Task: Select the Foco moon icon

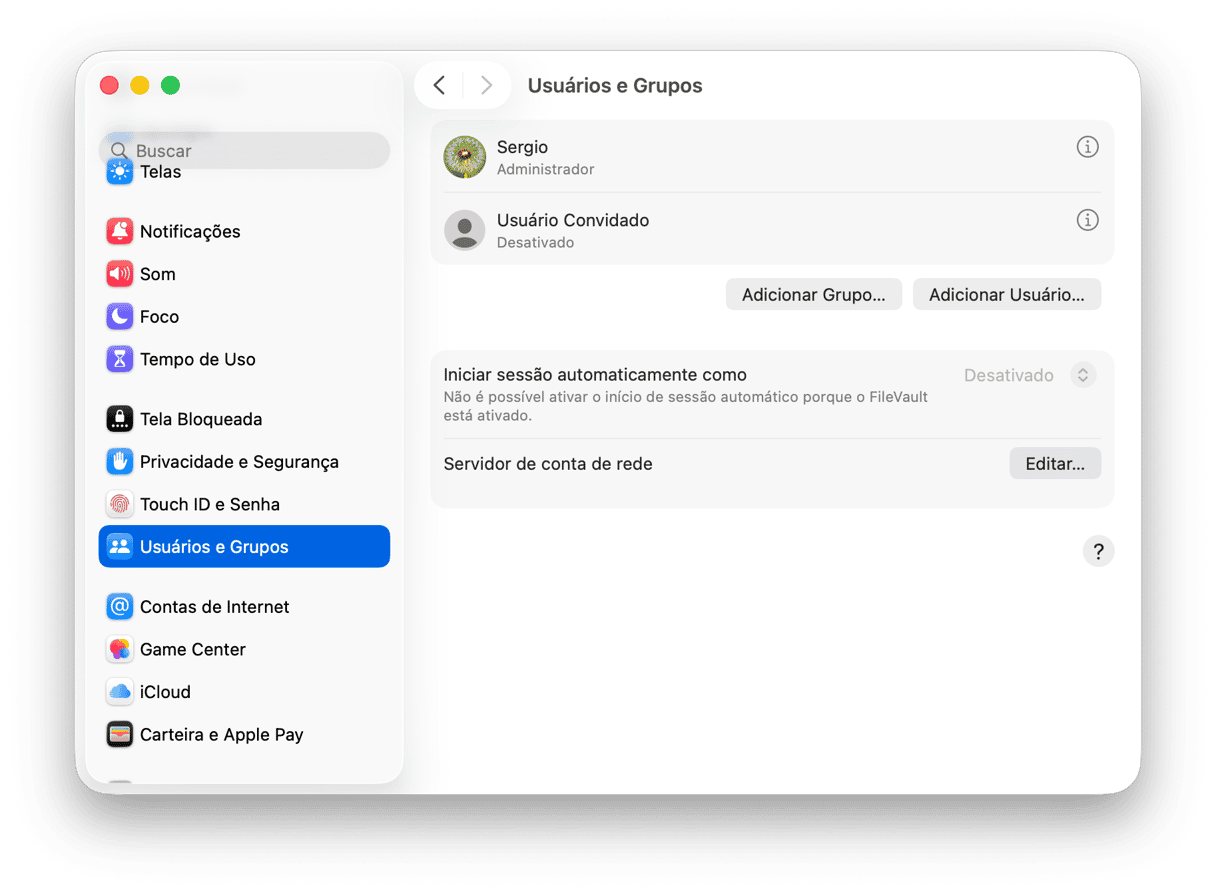Action: [120, 317]
